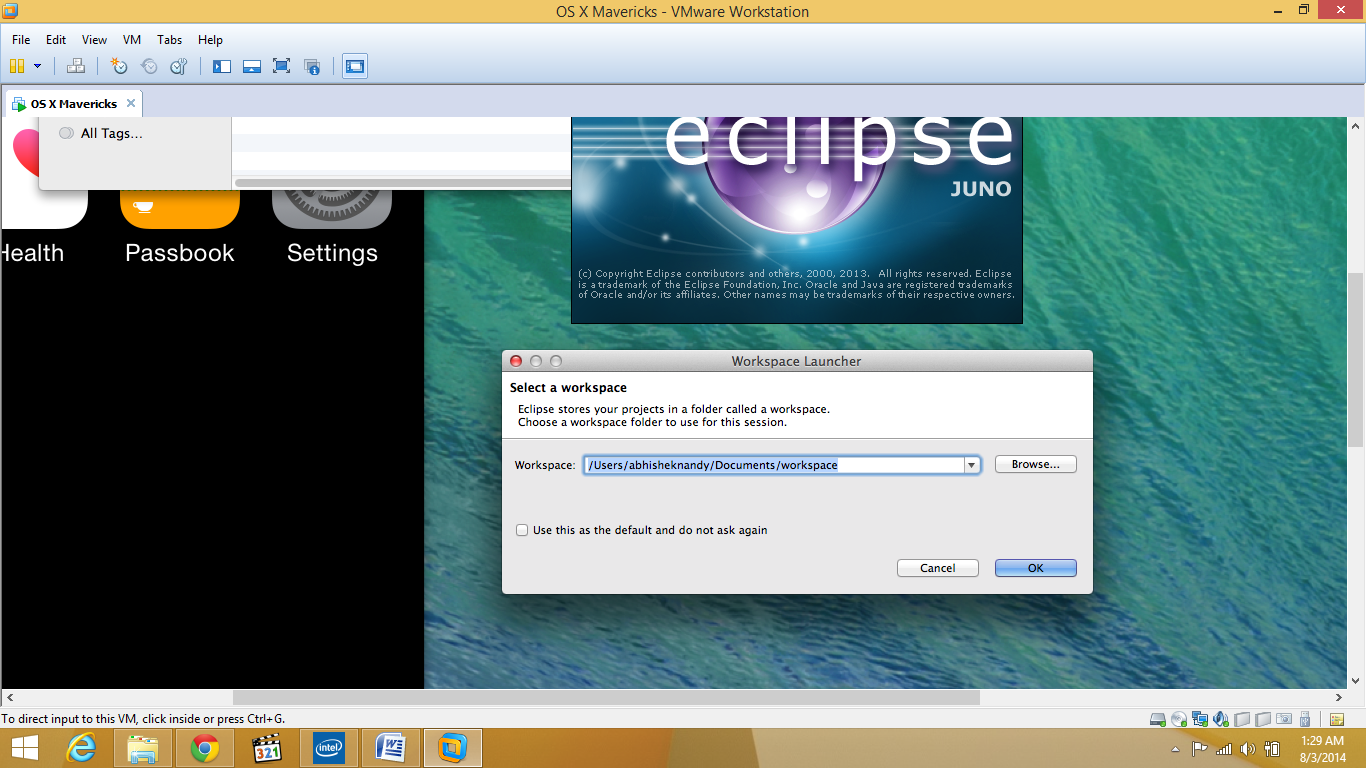Close the OS X Mavericks tab

[131, 103]
